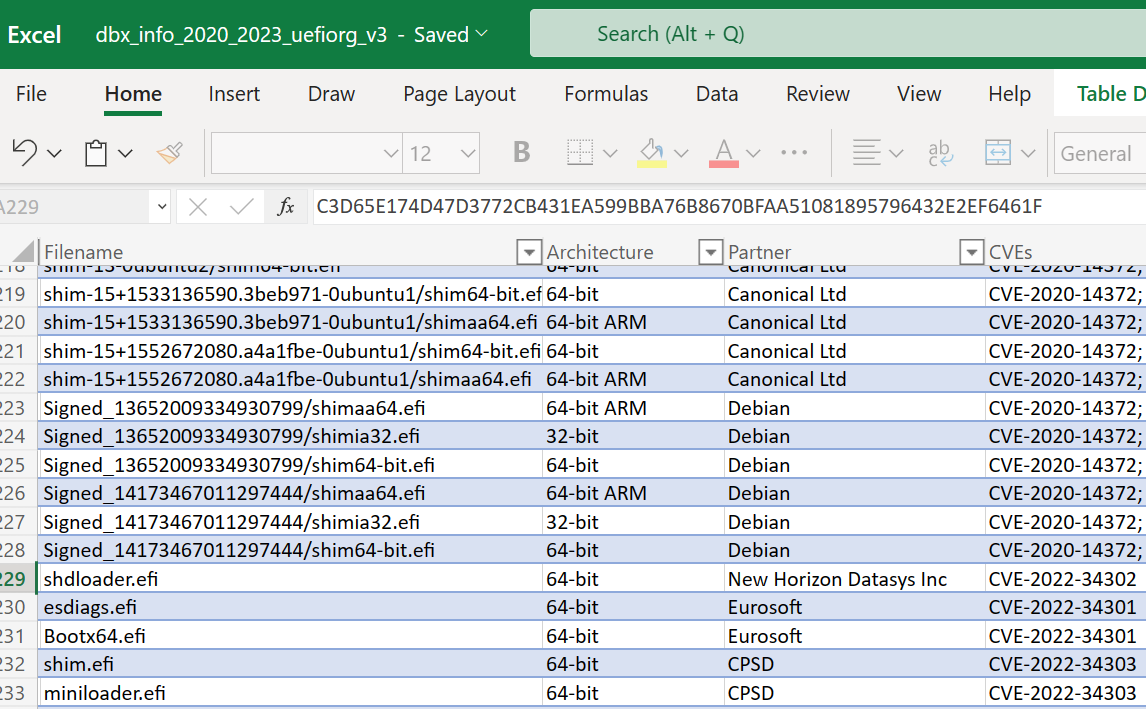The width and height of the screenshot is (1146, 709).
Task: Cancel the formula entry with X
Action: (x=197, y=207)
